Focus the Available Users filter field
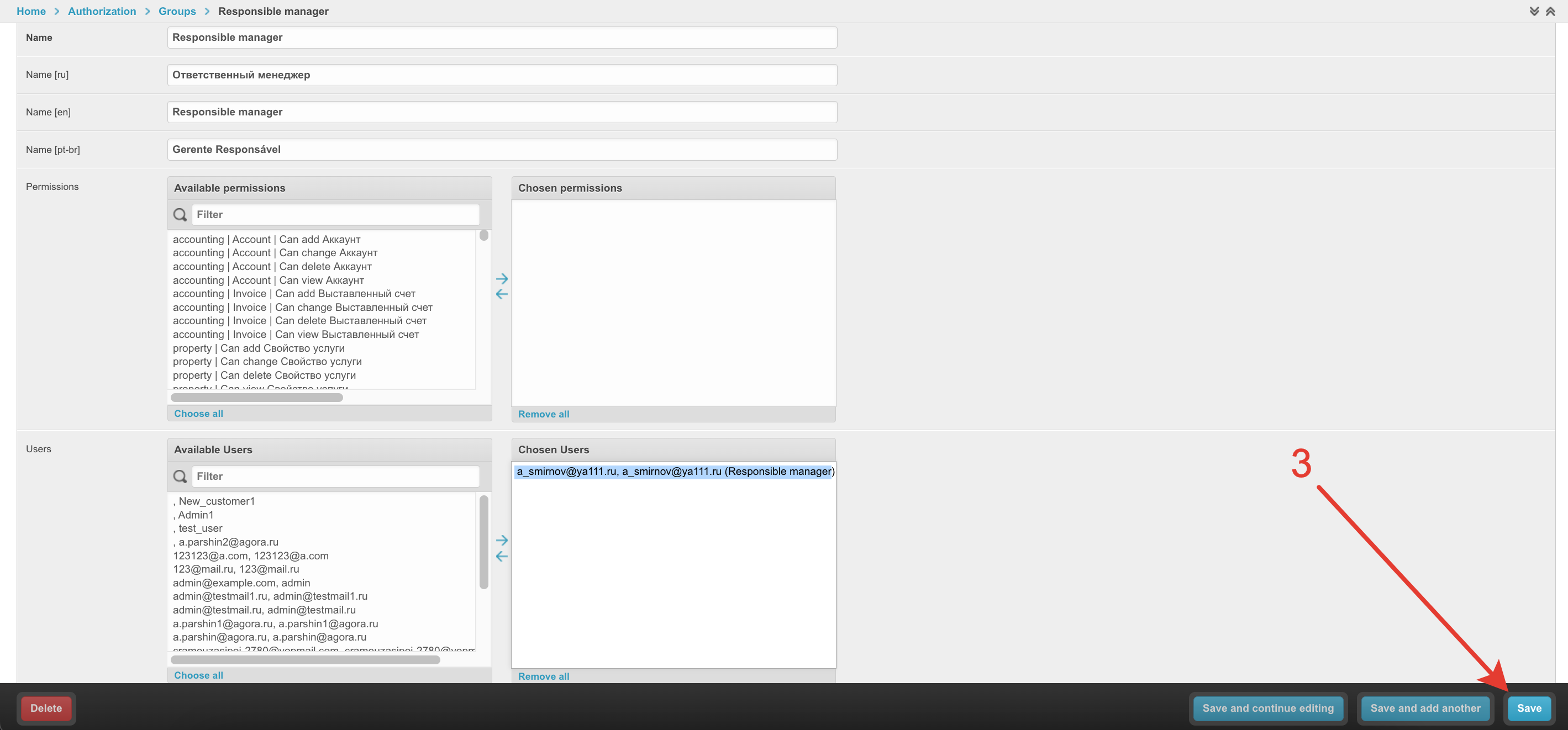 (x=335, y=477)
